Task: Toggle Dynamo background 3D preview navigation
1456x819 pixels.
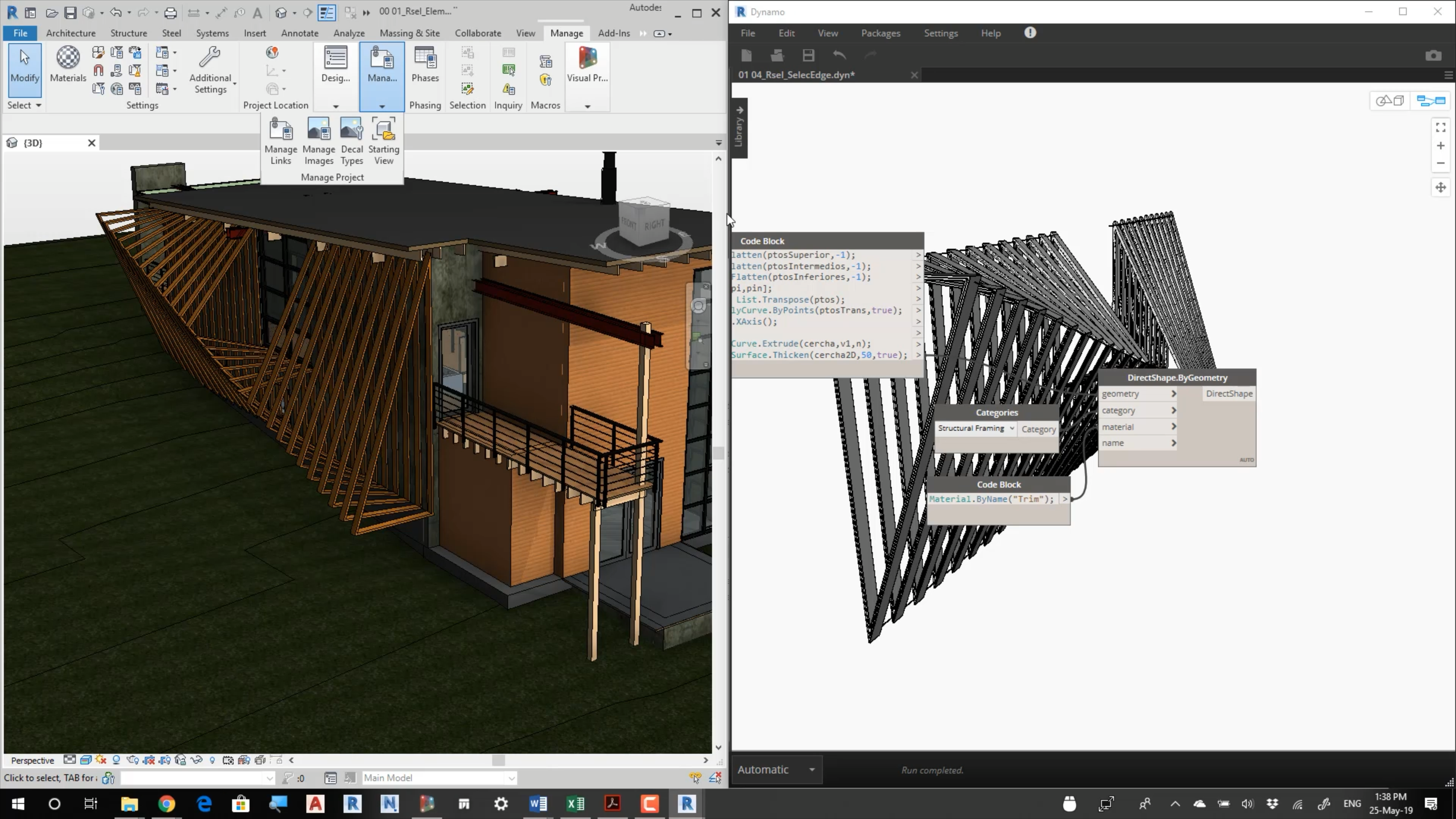Action: point(1390,101)
